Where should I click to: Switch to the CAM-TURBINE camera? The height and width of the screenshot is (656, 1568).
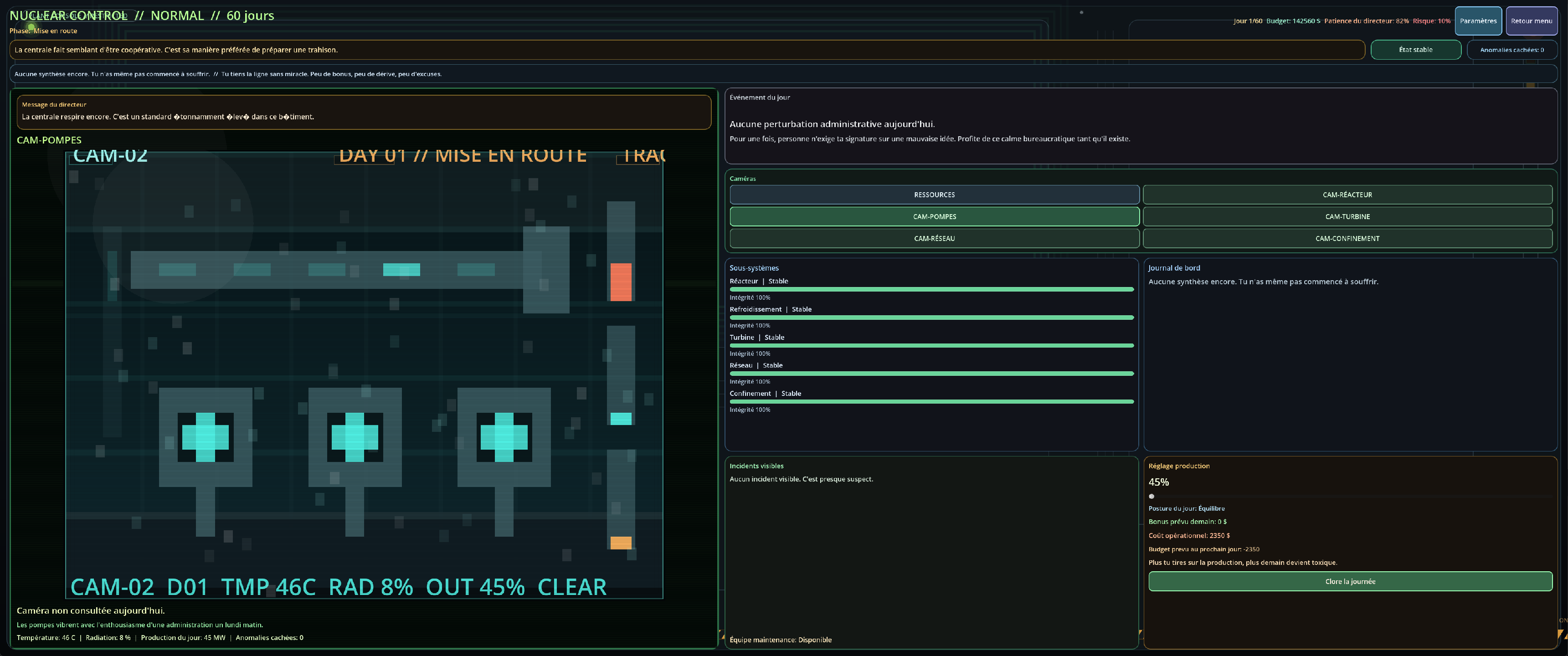tap(1347, 217)
